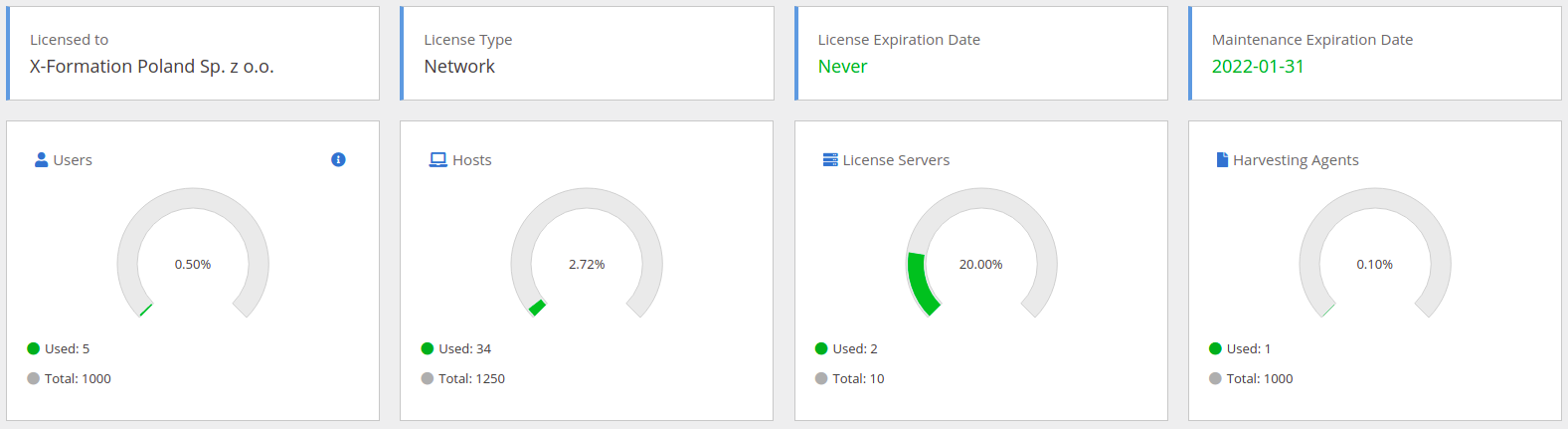The image size is (1568, 429).
Task: Toggle Total: 1000 legend in Users
Action: click(x=69, y=378)
